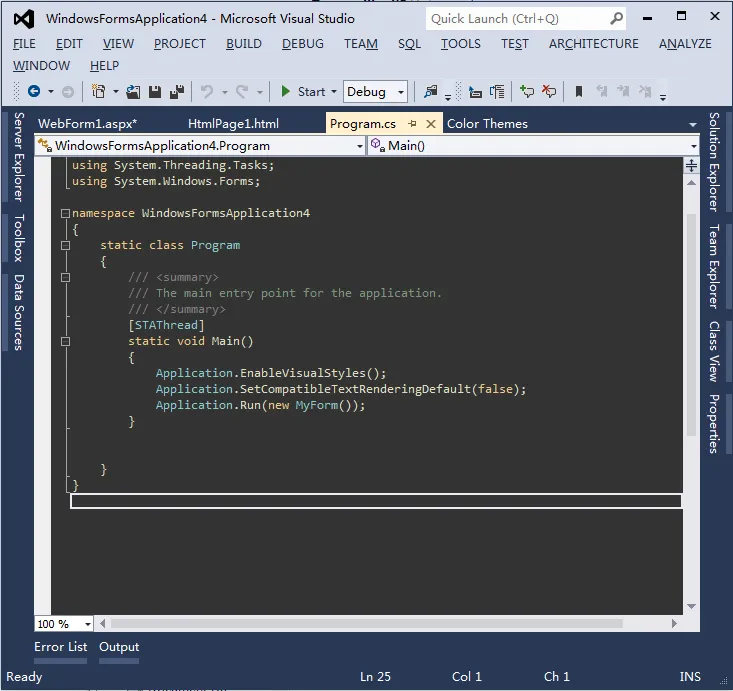Screen dimensions: 733x691
Task: Click the editor horizontal scrollbar thumb
Action: [366, 624]
